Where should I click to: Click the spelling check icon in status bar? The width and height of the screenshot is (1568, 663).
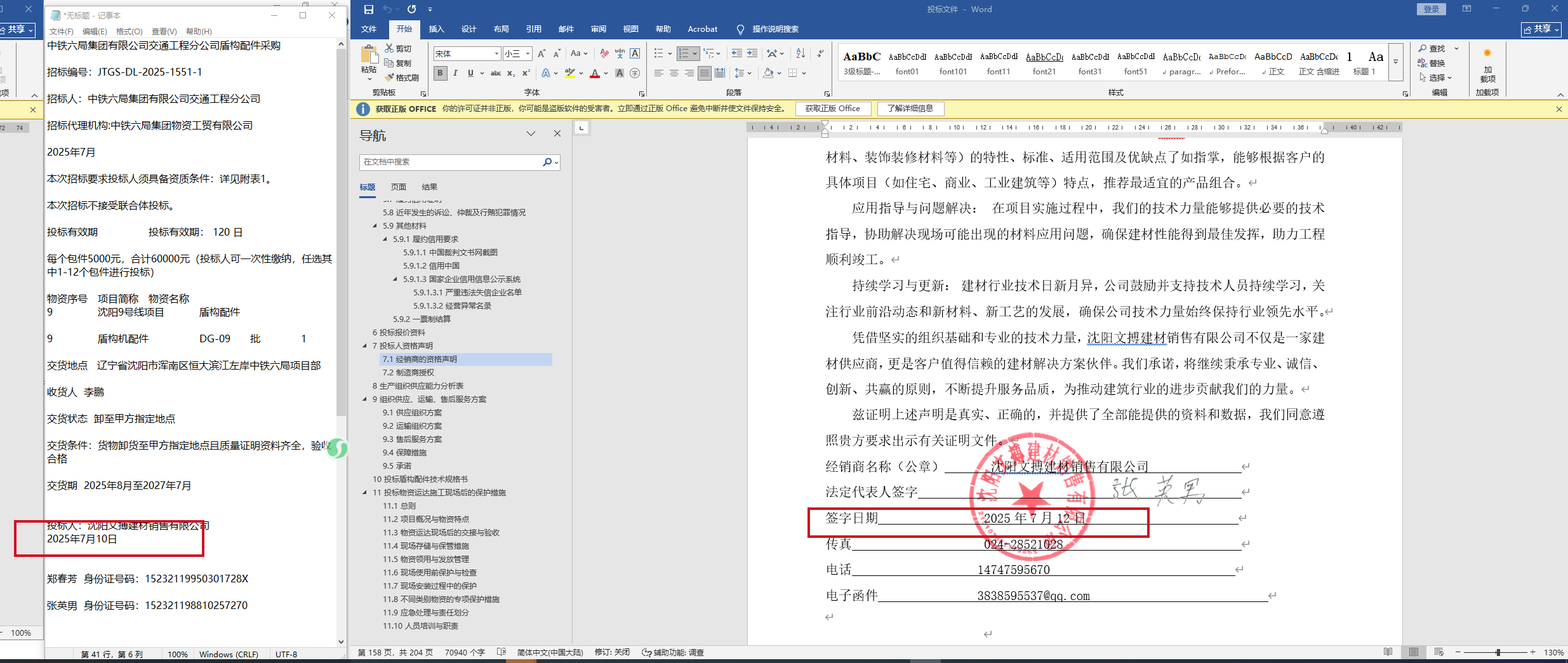pos(502,652)
